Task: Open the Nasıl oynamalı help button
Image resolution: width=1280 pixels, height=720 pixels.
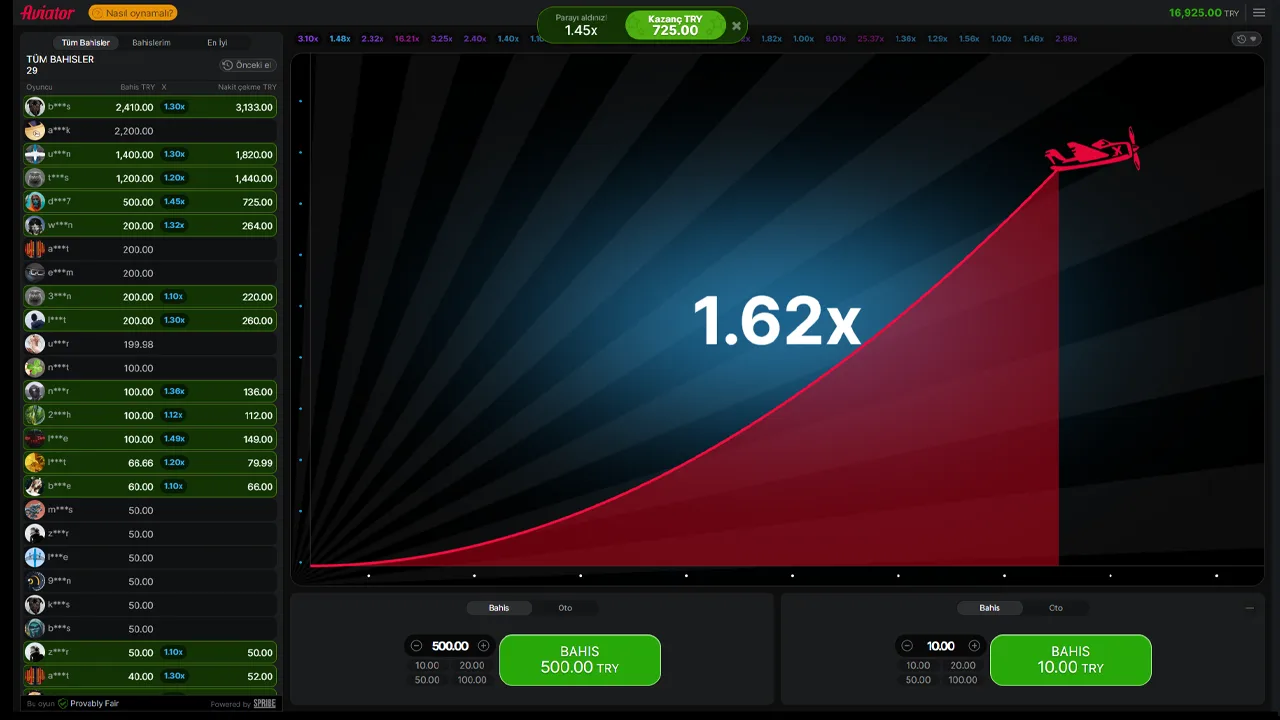Action: pyautogui.click(x=133, y=13)
